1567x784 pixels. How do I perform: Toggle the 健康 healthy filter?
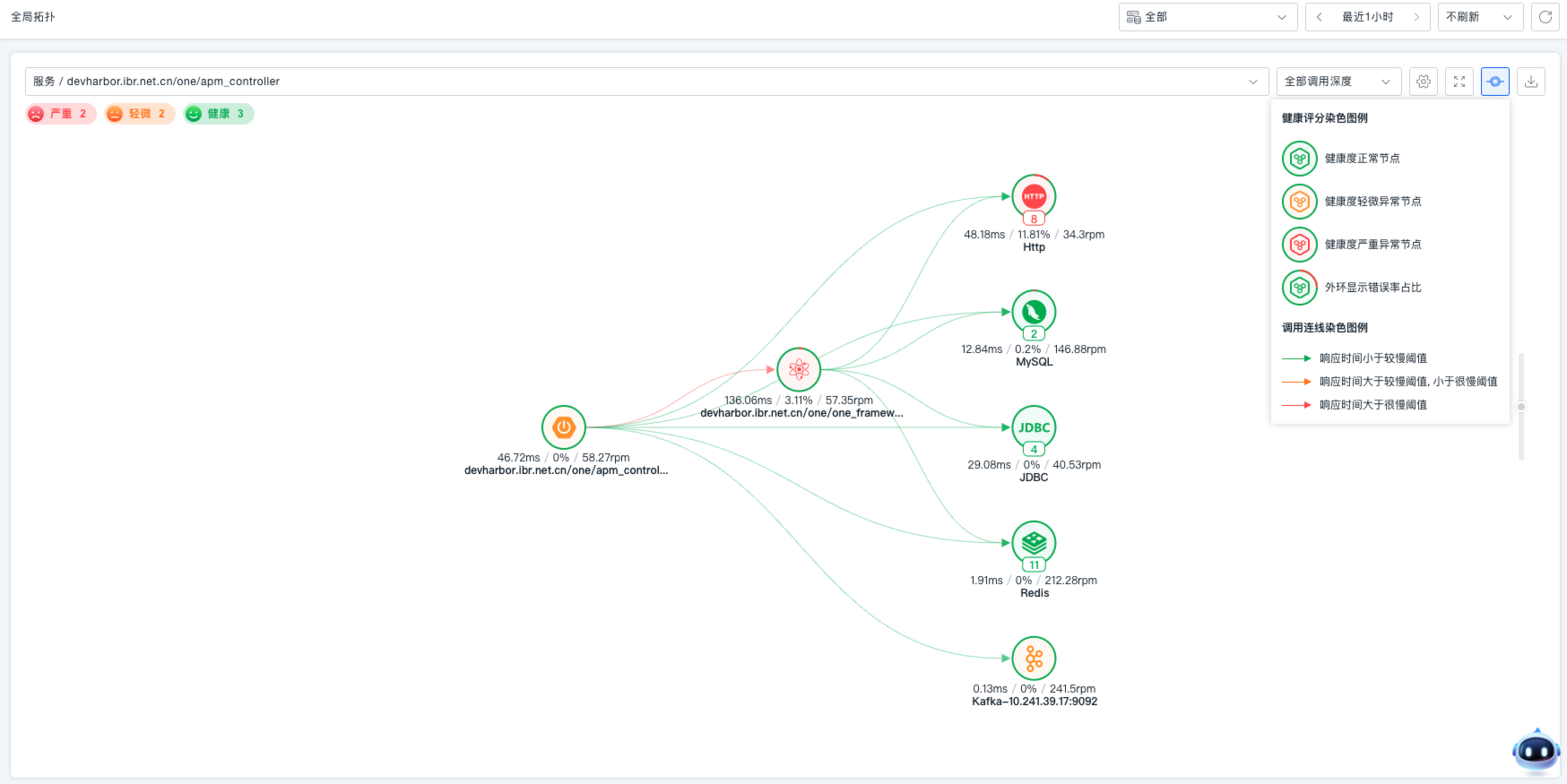218,114
